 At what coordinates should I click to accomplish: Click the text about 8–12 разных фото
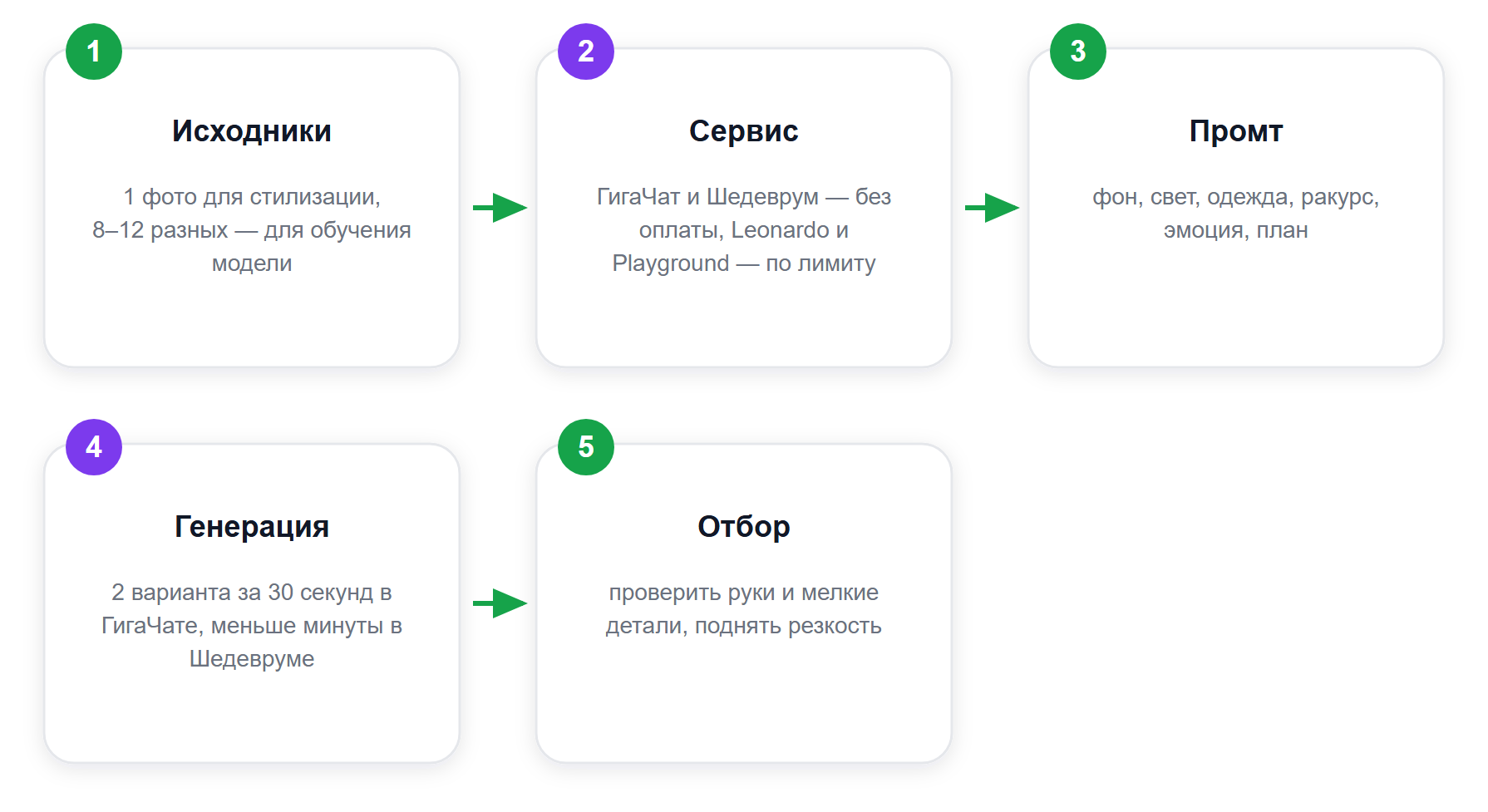[x=252, y=230]
